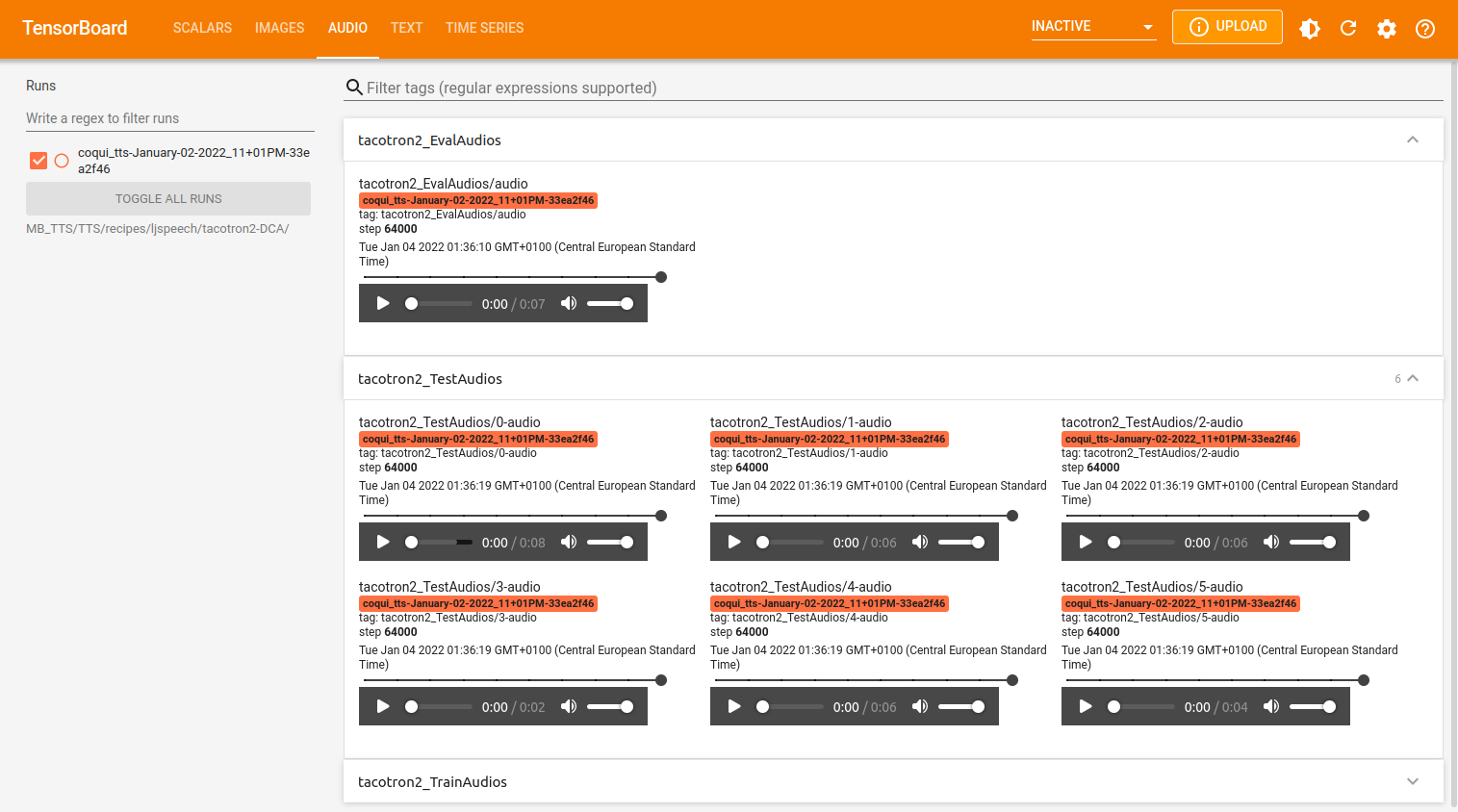Click volume slider of TestAudios/0-audio player
The height and width of the screenshot is (812, 1458).
[610, 542]
